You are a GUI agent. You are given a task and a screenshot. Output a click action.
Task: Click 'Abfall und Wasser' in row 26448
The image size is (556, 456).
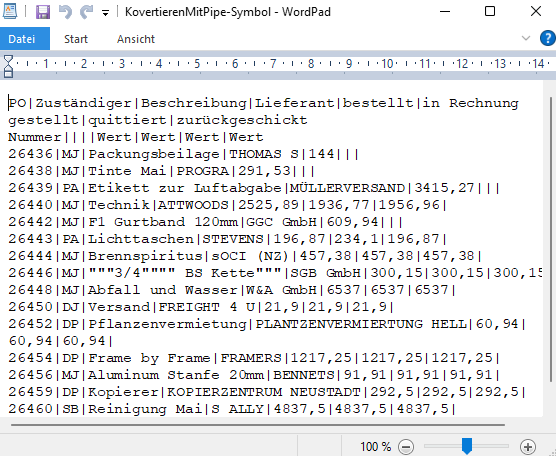point(163,290)
